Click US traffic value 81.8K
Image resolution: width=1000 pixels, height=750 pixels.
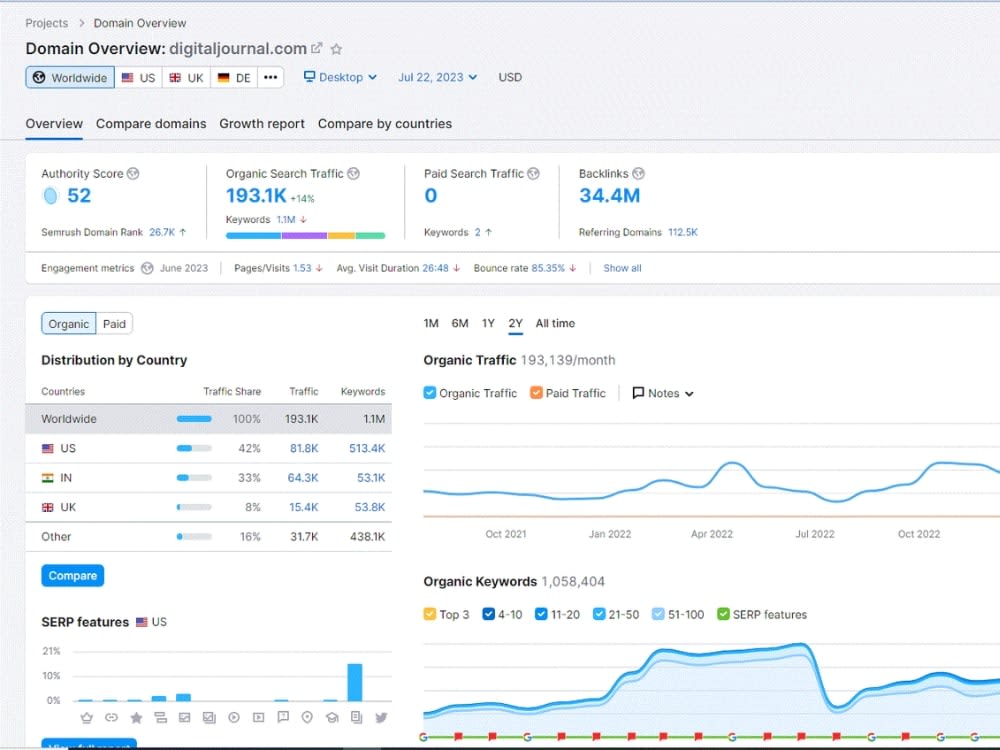(304, 448)
